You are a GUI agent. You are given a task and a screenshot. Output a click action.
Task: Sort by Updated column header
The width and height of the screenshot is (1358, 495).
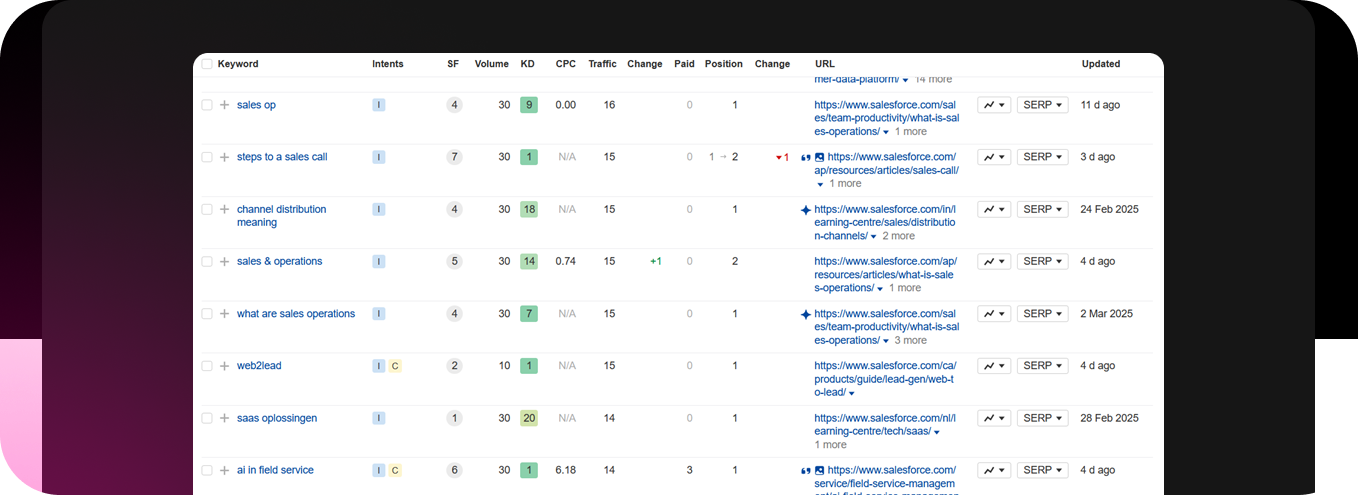[x=1101, y=64]
